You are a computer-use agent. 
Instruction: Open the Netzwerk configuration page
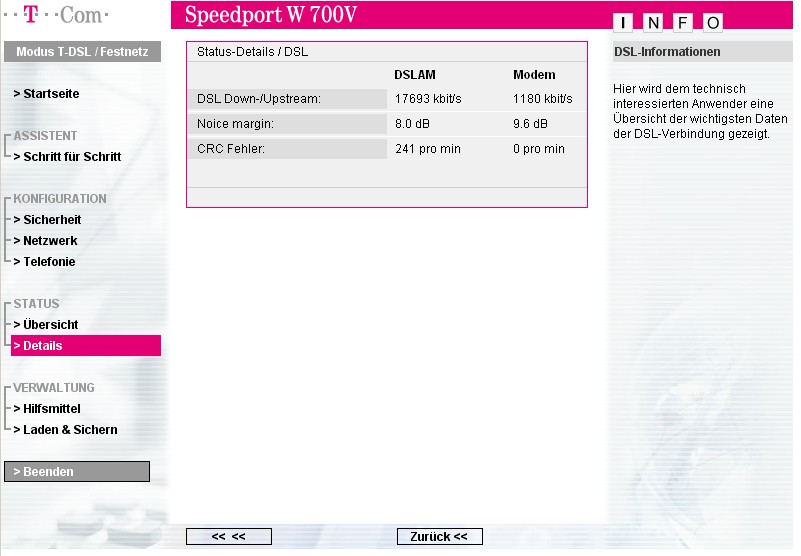click(x=45, y=240)
